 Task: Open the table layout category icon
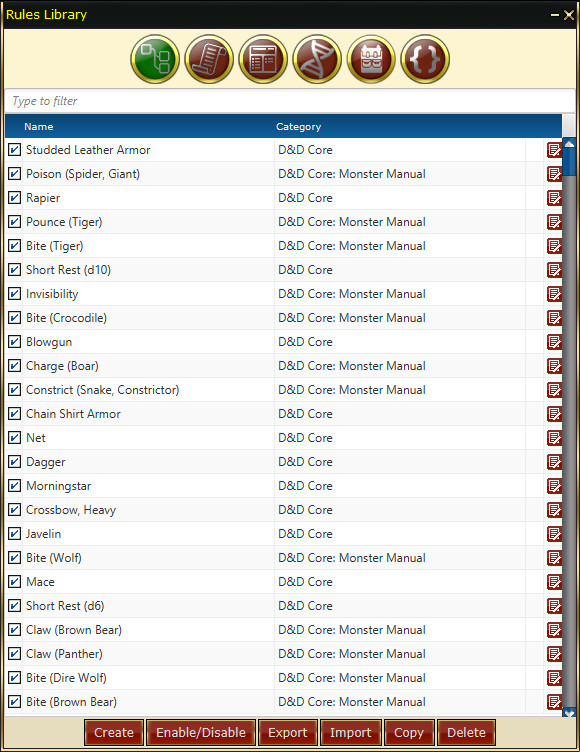(x=263, y=59)
